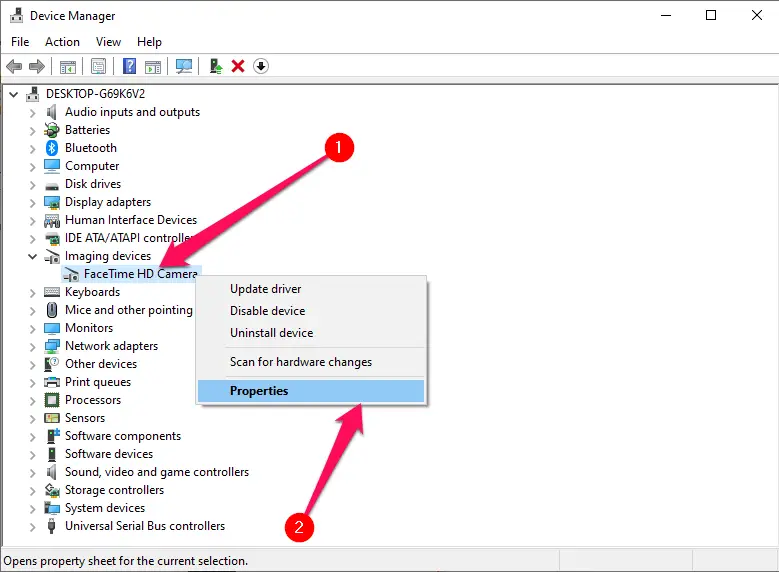Click the Forward arrow toolbar icon

pyautogui.click(x=37, y=66)
